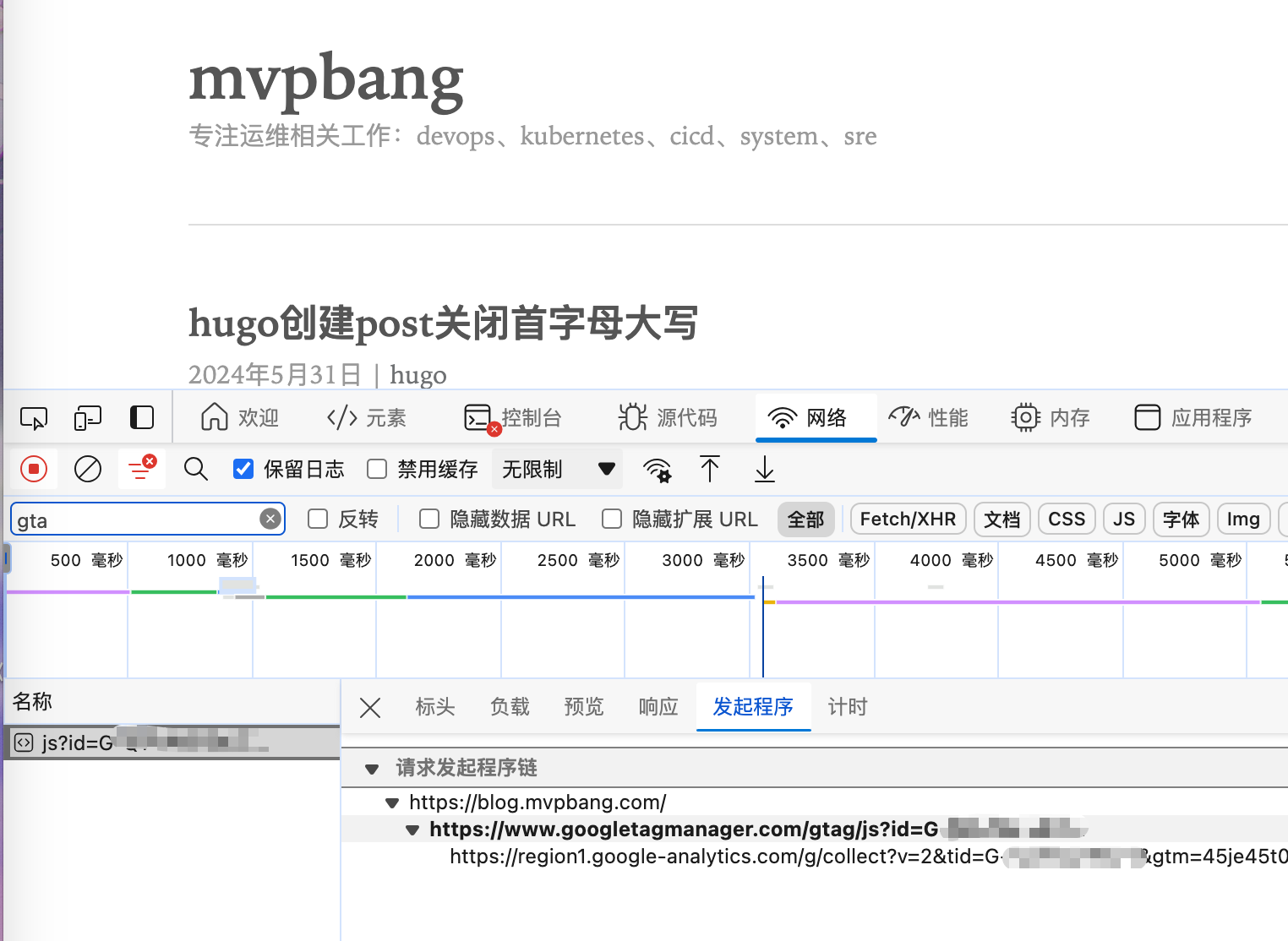Click the 2000 毫秒 timeline tick
Viewport: 1288px width, 941px height.
tap(455, 560)
